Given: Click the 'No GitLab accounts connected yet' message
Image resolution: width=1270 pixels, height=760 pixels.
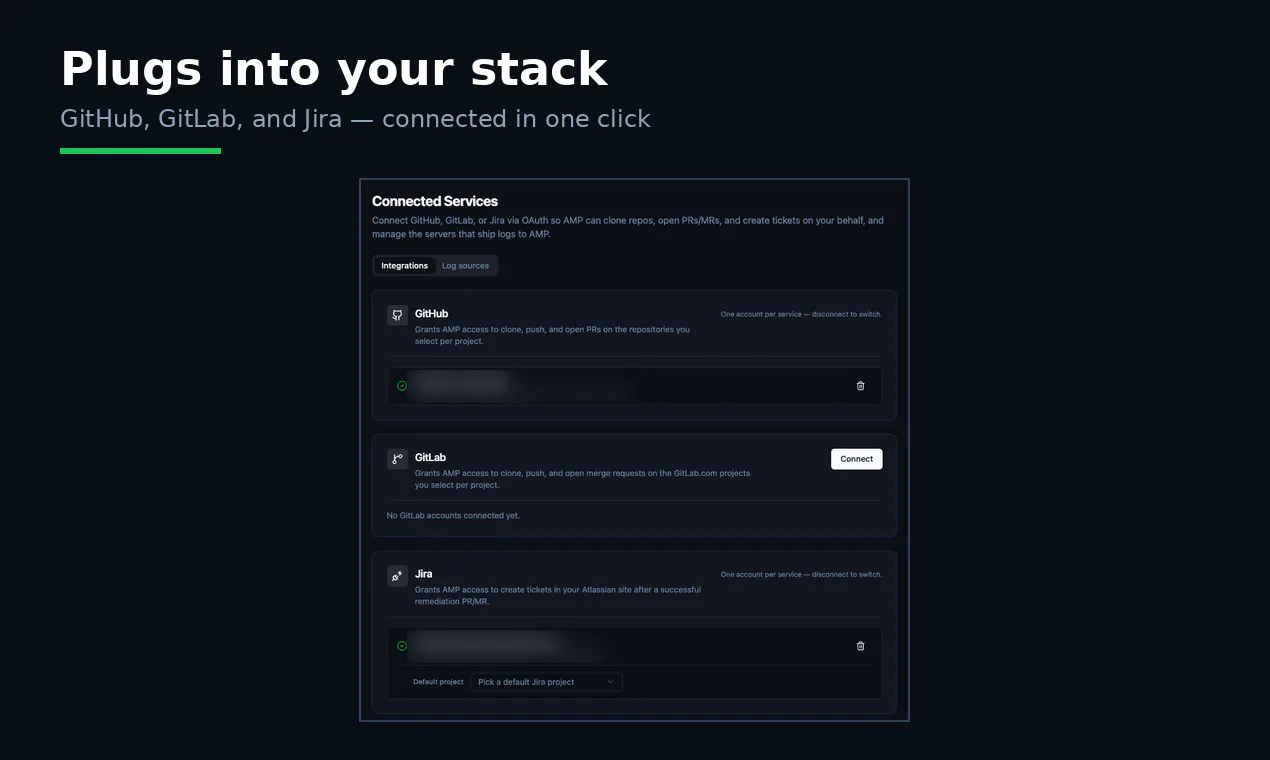Looking at the screenshot, I should pyautogui.click(x=453, y=516).
